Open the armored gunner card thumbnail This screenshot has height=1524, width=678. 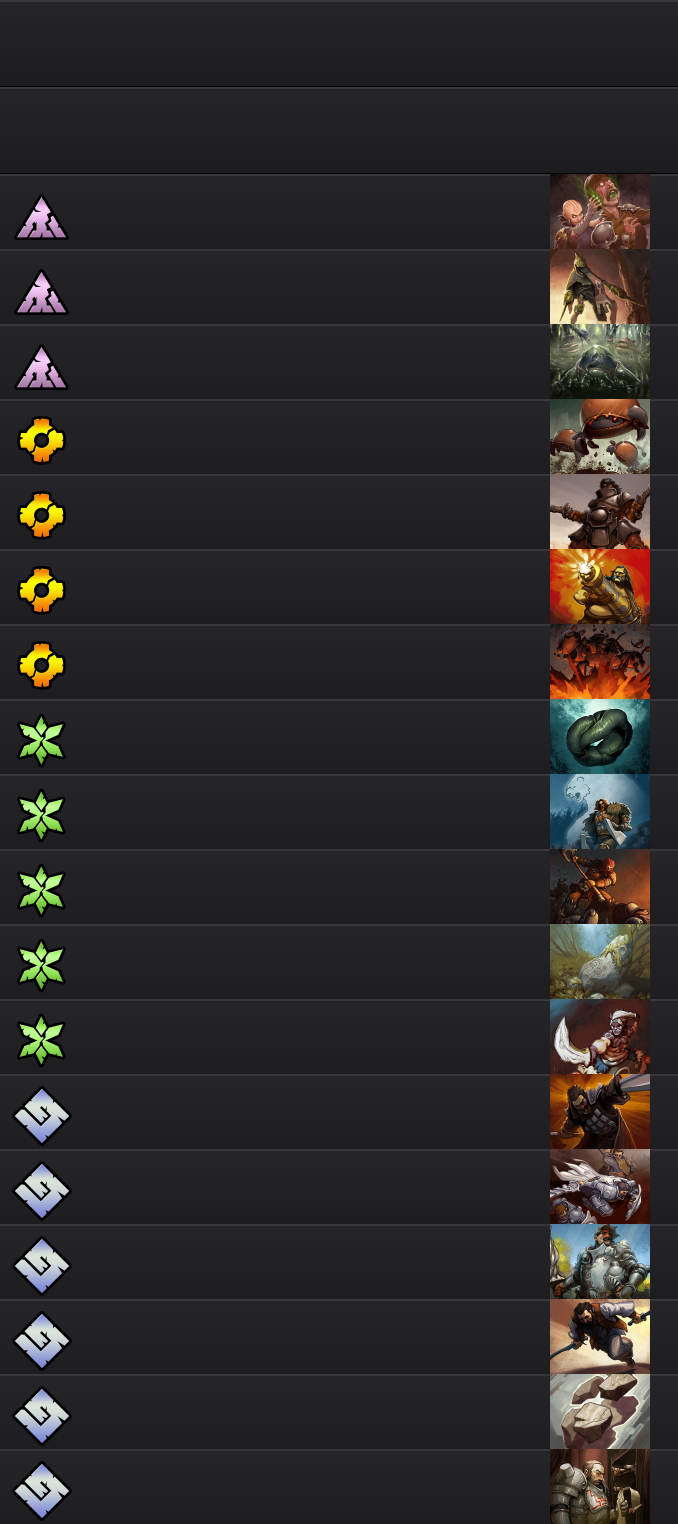[600, 512]
